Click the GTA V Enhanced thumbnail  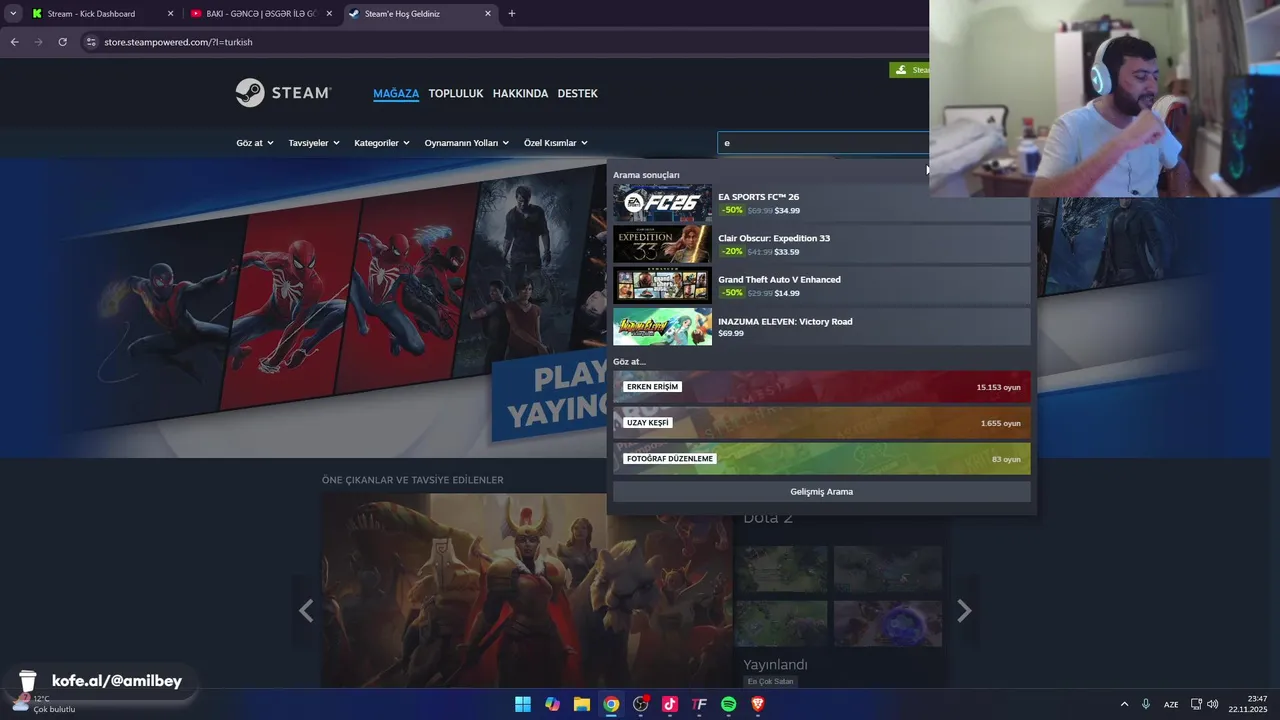662,285
